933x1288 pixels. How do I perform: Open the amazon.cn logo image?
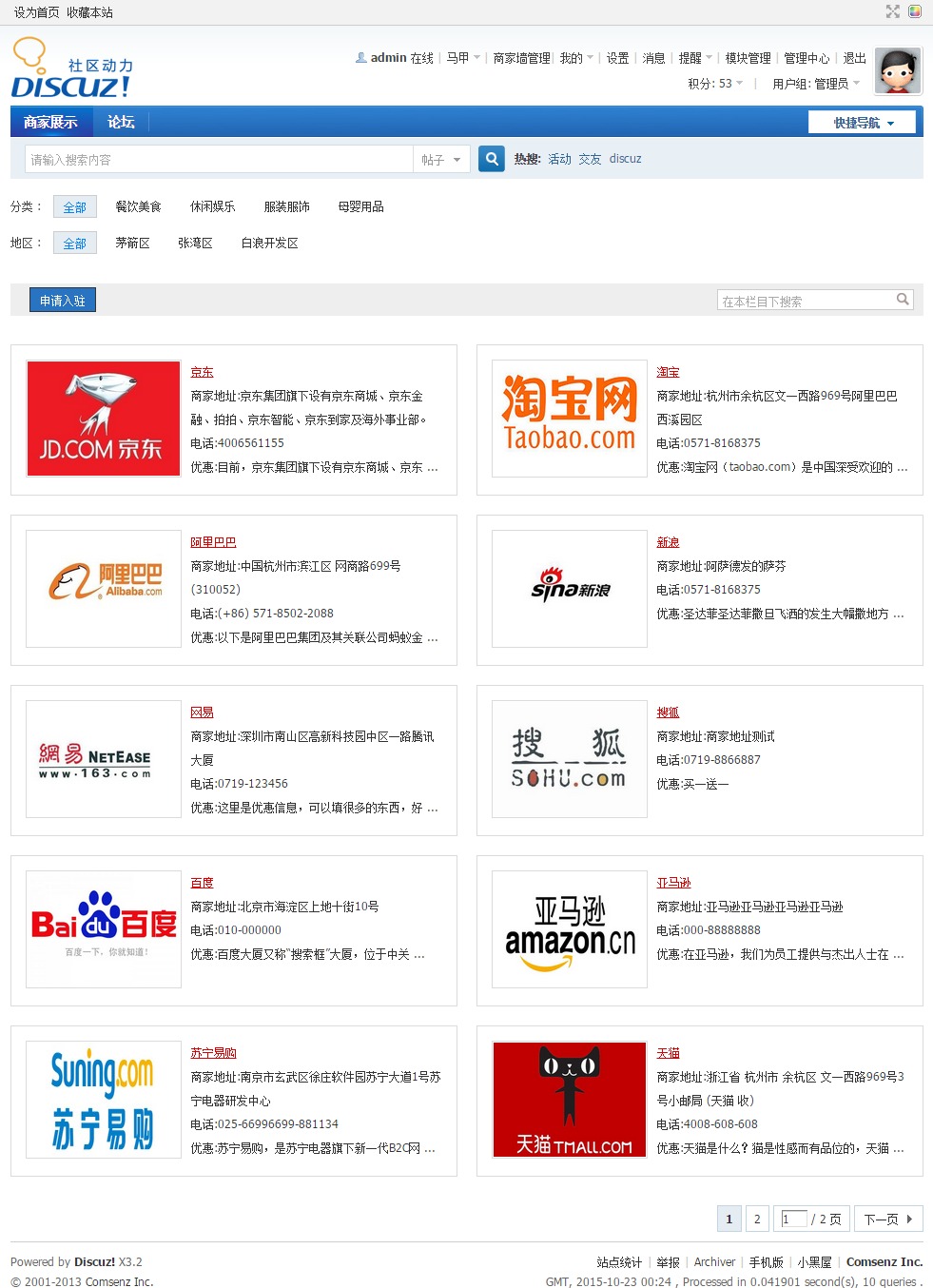click(570, 929)
